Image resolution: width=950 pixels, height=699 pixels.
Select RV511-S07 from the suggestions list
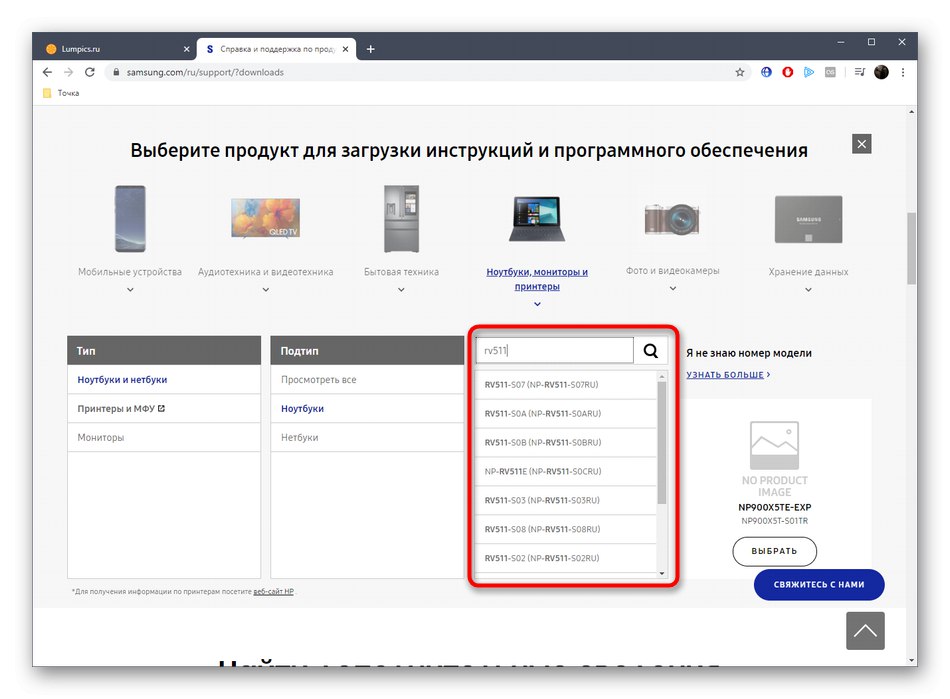point(540,383)
